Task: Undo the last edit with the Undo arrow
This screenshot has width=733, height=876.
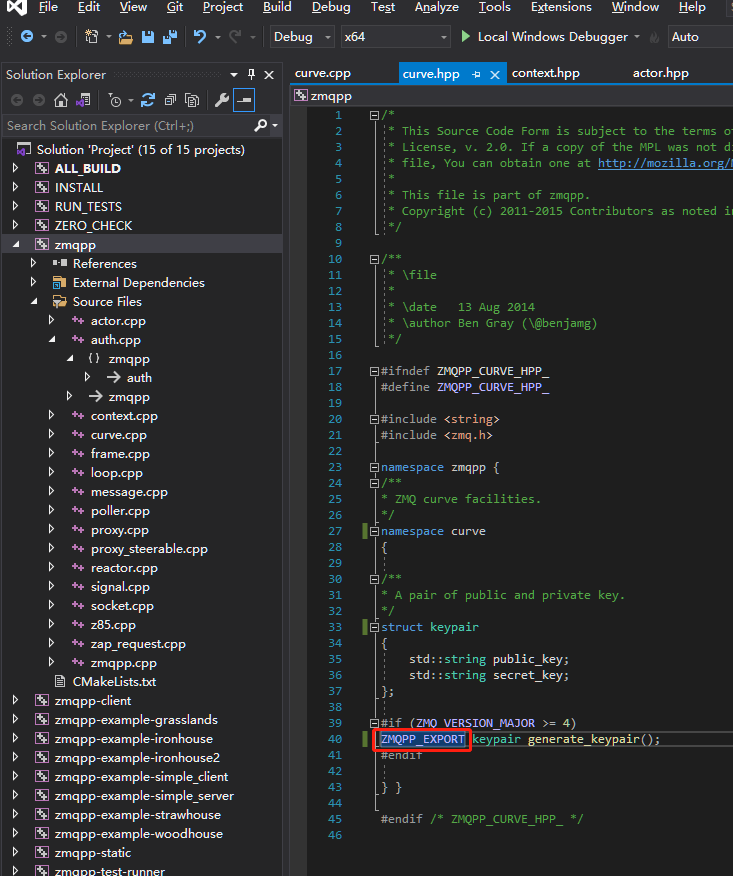Action: pos(199,37)
